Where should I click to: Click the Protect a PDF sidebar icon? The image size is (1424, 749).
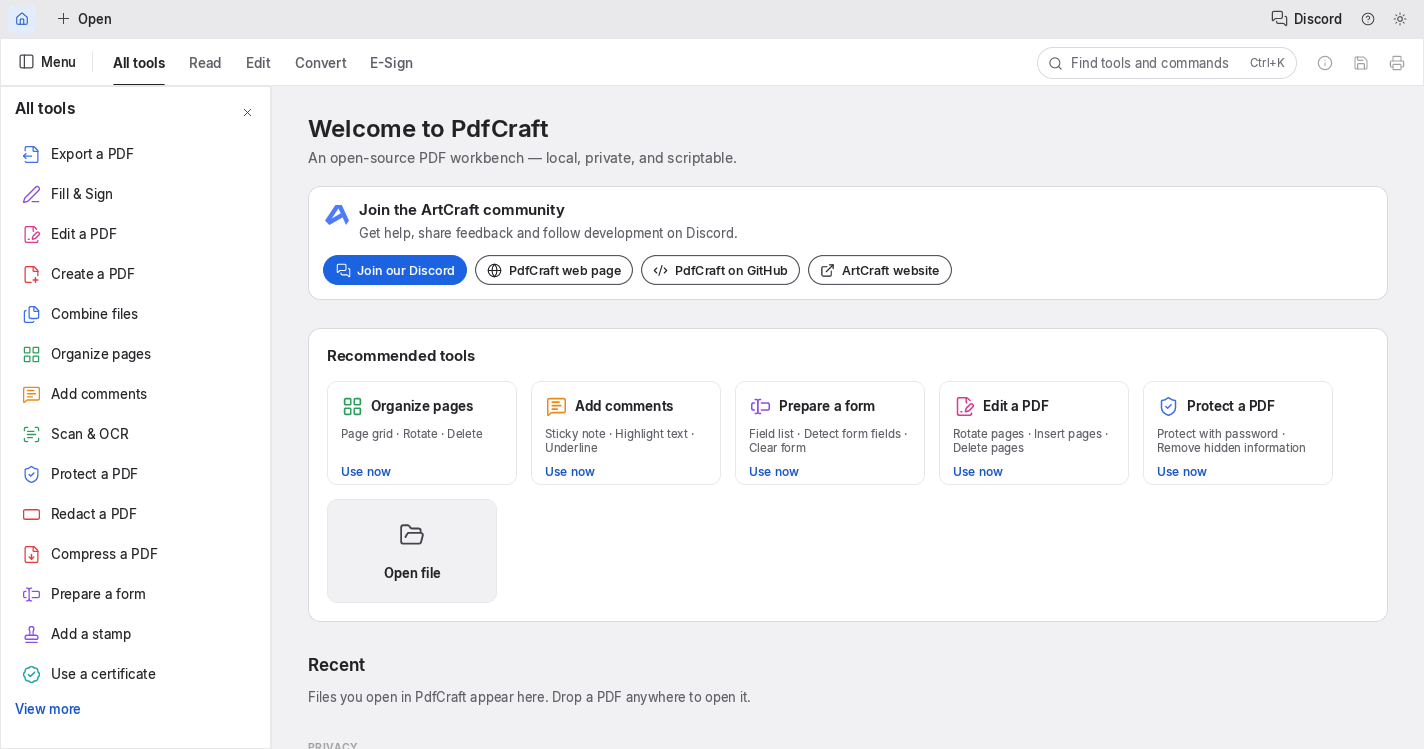coord(31,474)
